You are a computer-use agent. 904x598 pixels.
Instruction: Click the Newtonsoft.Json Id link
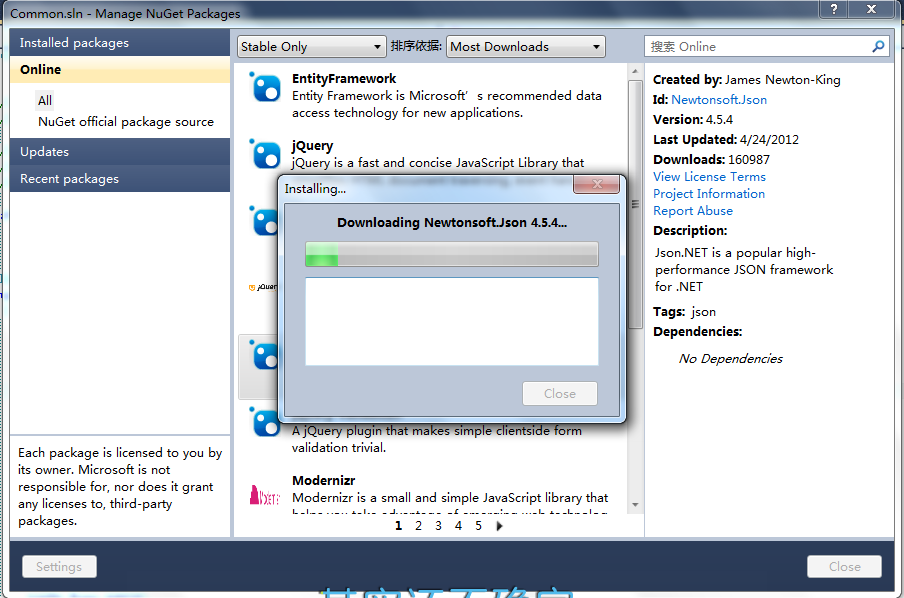pyautogui.click(x=719, y=100)
